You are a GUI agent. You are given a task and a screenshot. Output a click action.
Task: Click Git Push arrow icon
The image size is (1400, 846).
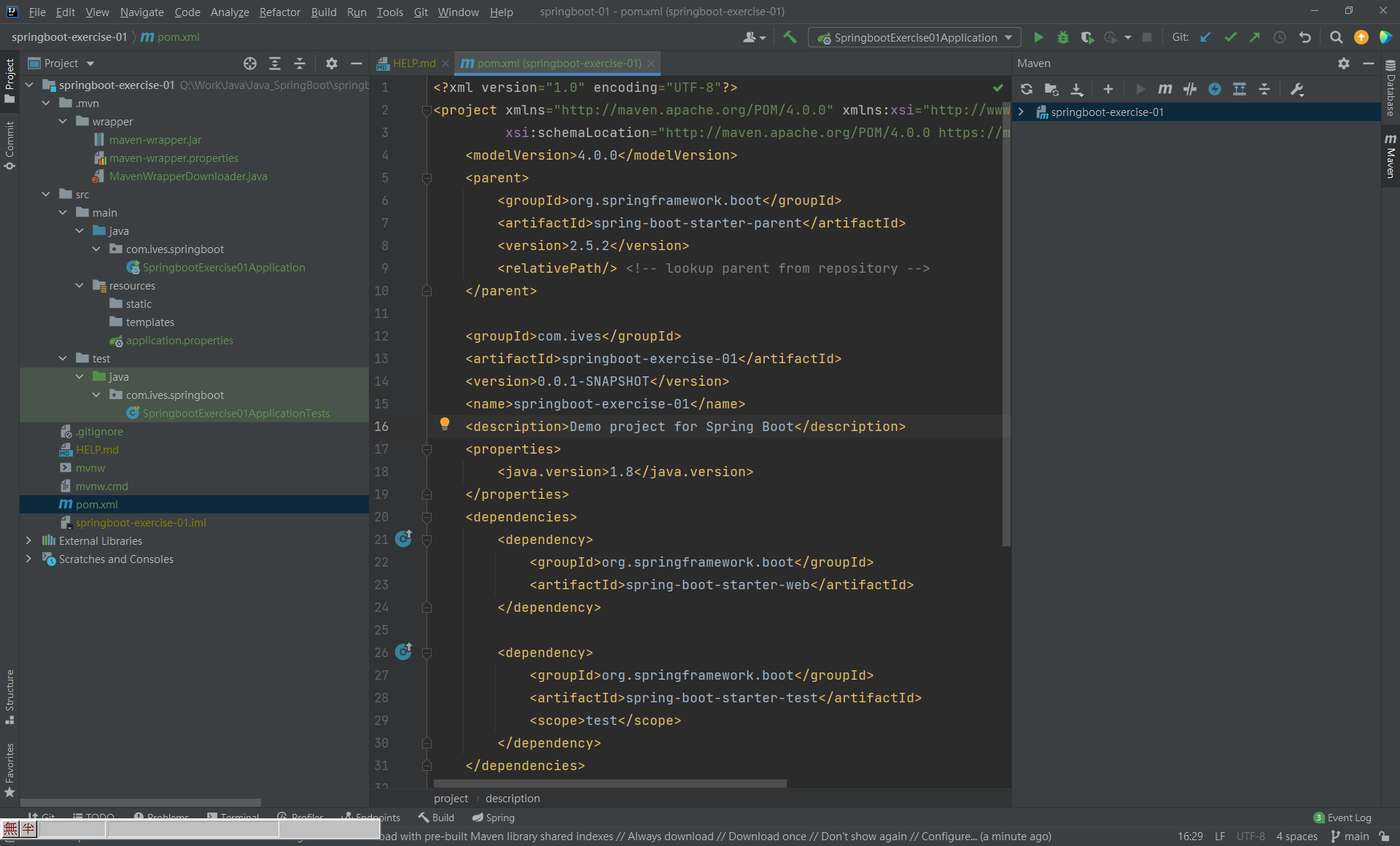(x=1254, y=37)
